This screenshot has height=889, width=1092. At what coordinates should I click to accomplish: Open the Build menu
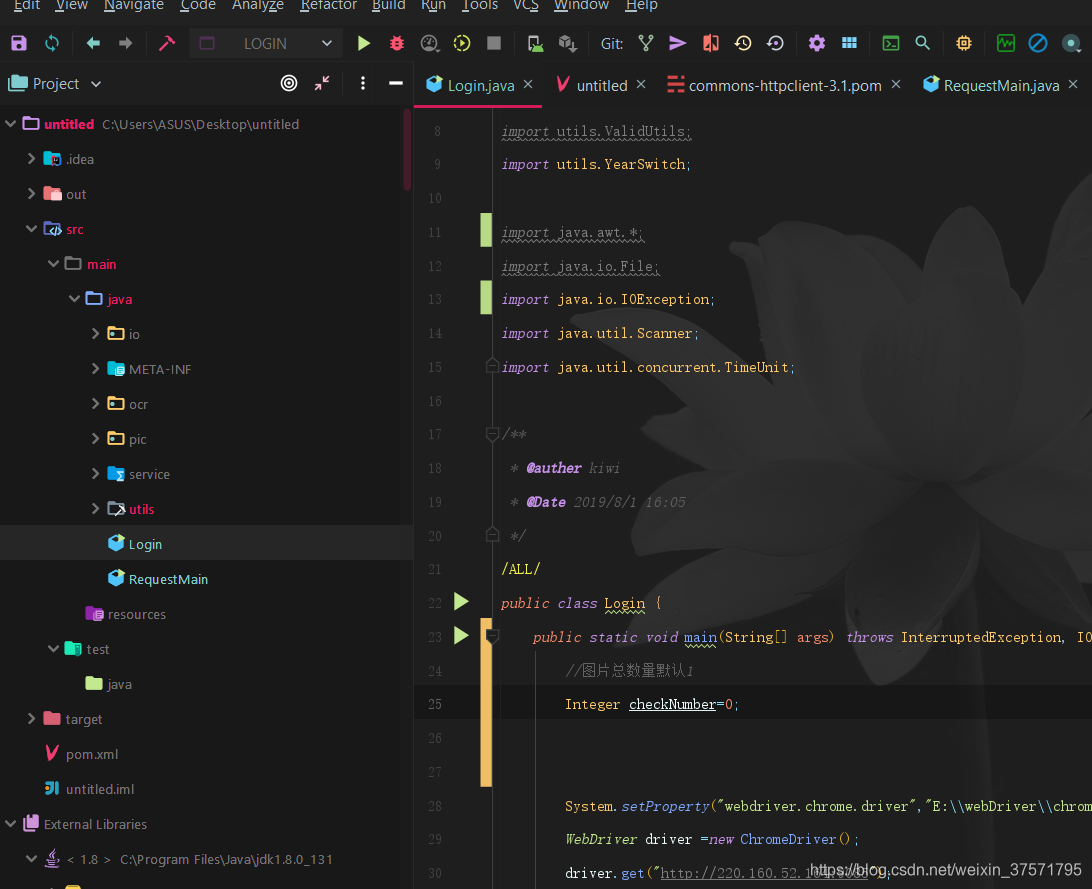389,6
